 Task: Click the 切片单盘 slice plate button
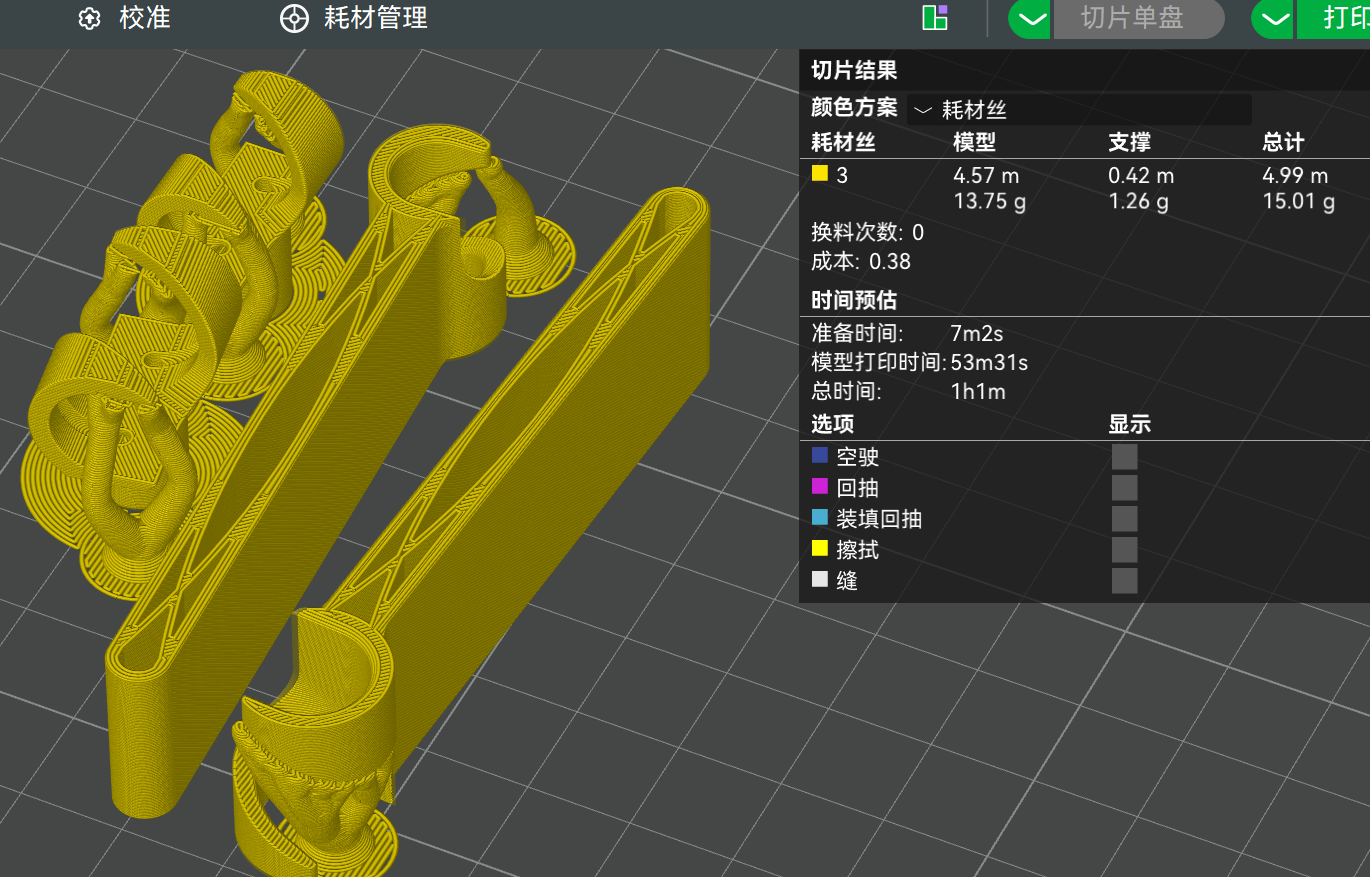coord(1139,19)
